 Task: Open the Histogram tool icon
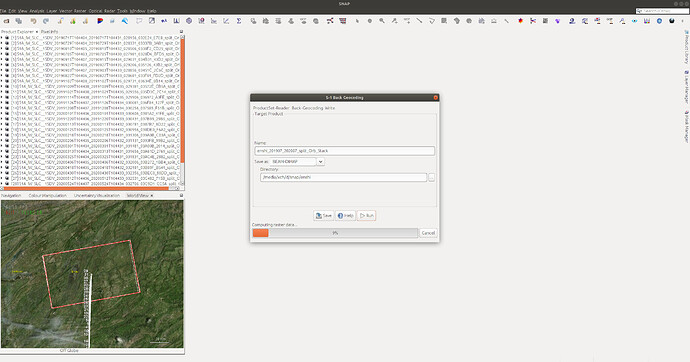[x=176, y=21]
